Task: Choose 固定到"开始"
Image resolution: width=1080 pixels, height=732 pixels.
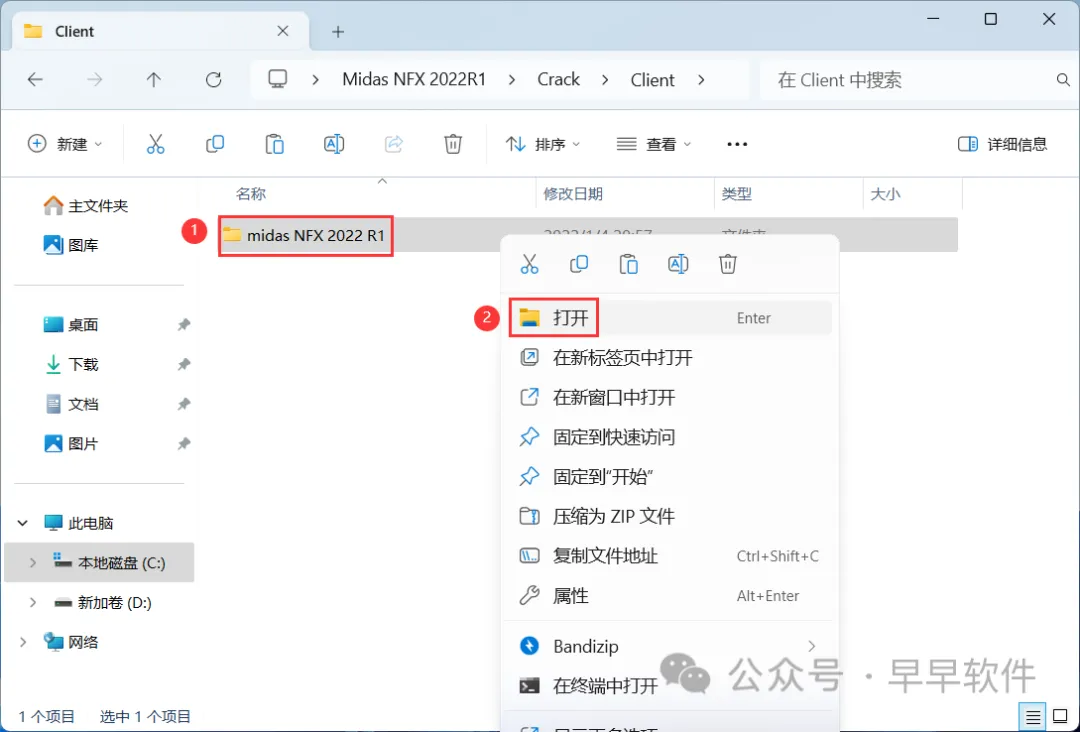Action: [670, 477]
